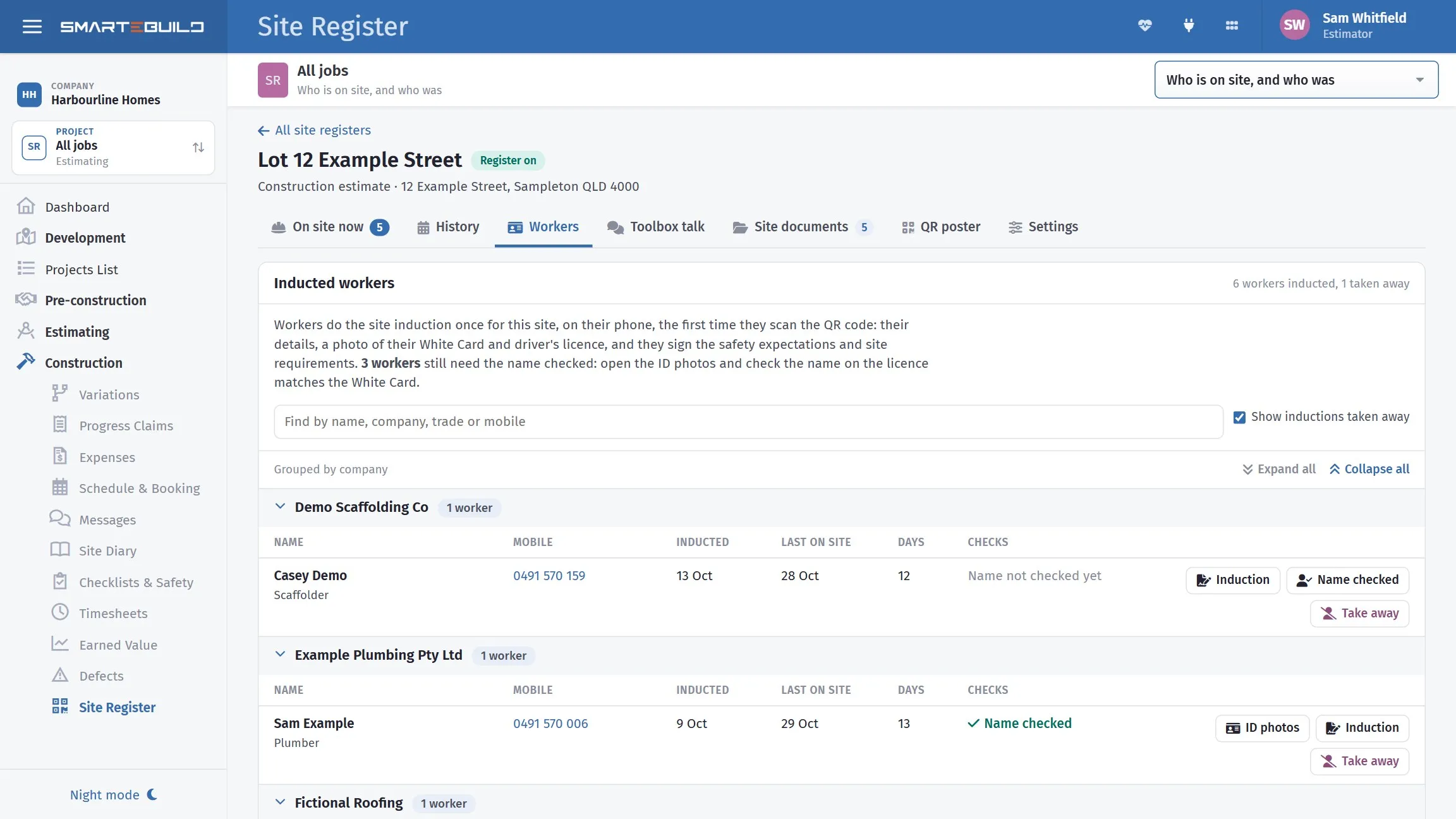Switch to the Toolbox talk tab
Image resolution: width=1456 pixels, height=819 pixels.
coord(655,227)
